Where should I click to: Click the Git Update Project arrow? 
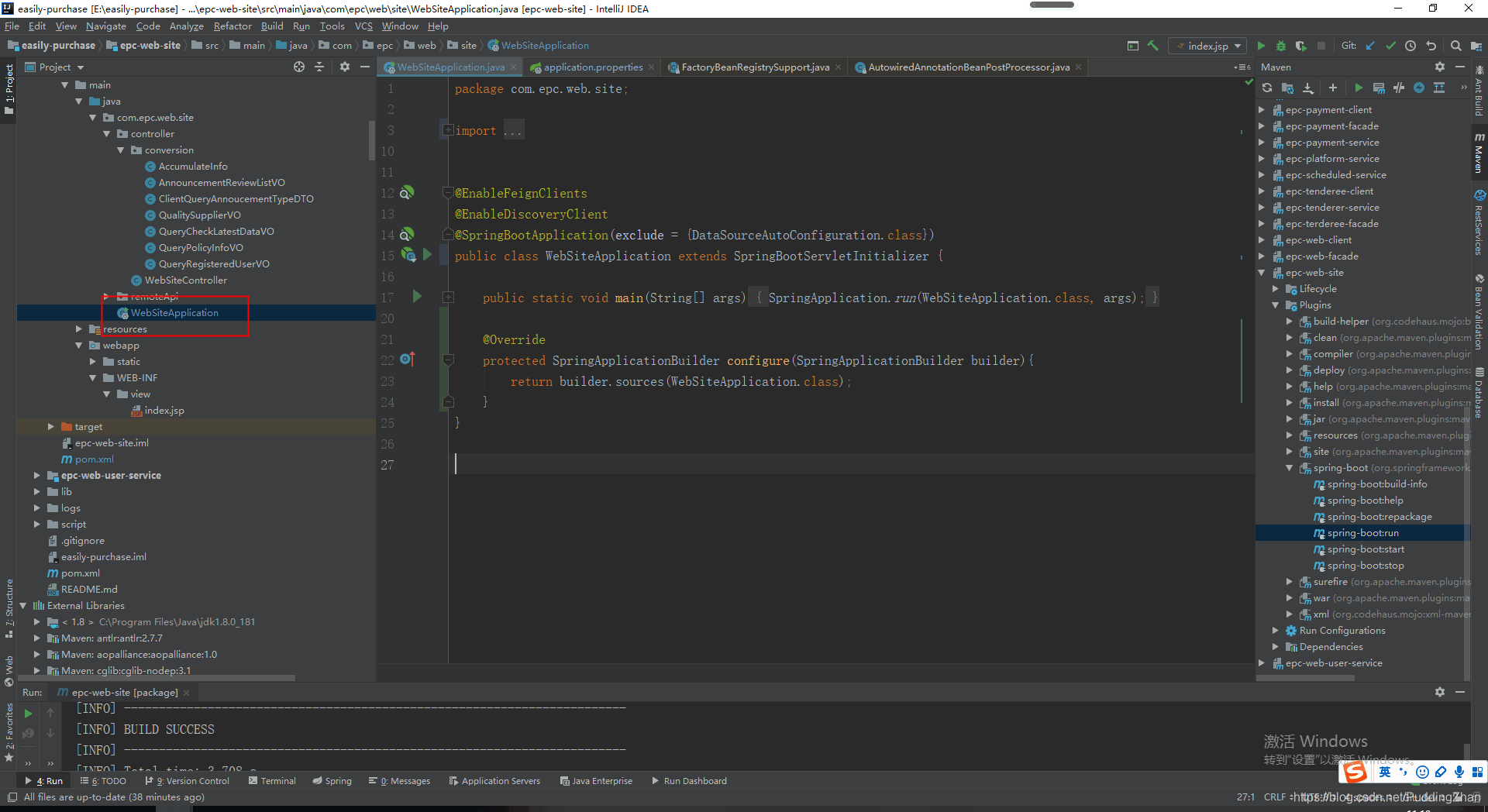[1370, 46]
